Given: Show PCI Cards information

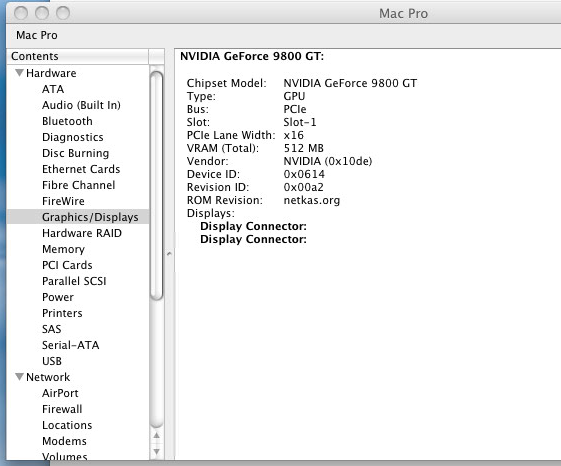Looking at the screenshot, I should [67, 265].
